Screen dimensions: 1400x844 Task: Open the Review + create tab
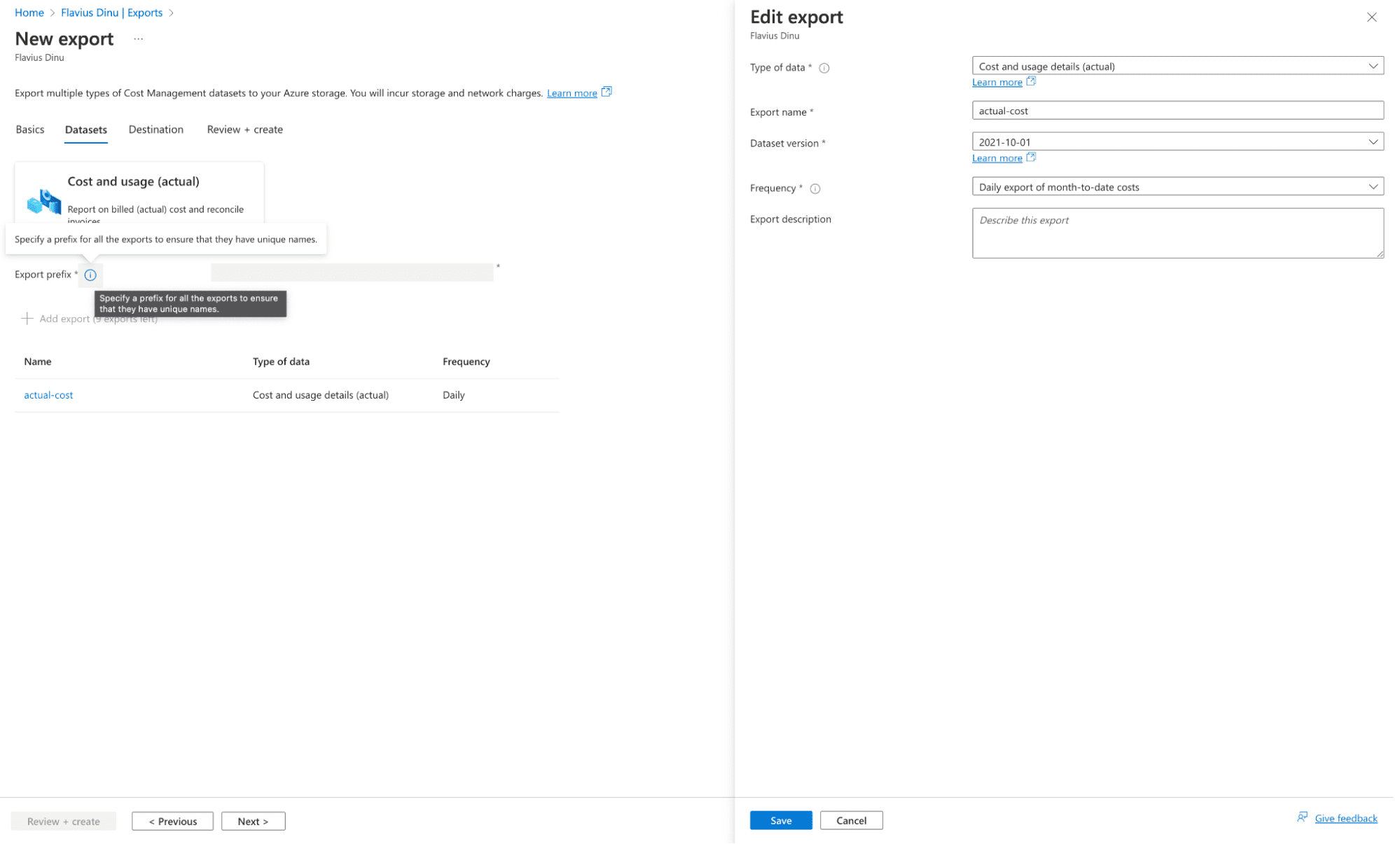245,130
